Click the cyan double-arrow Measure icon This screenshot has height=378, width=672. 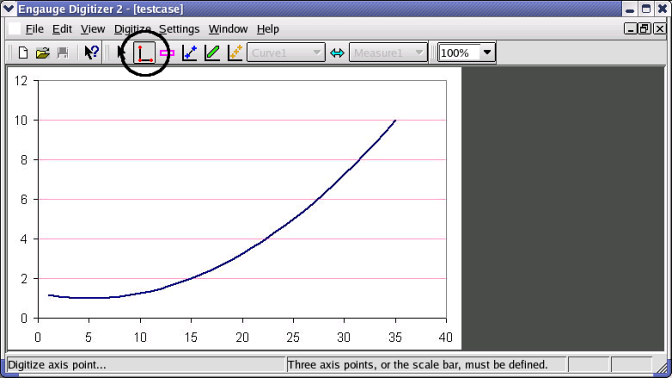[337, 53]
